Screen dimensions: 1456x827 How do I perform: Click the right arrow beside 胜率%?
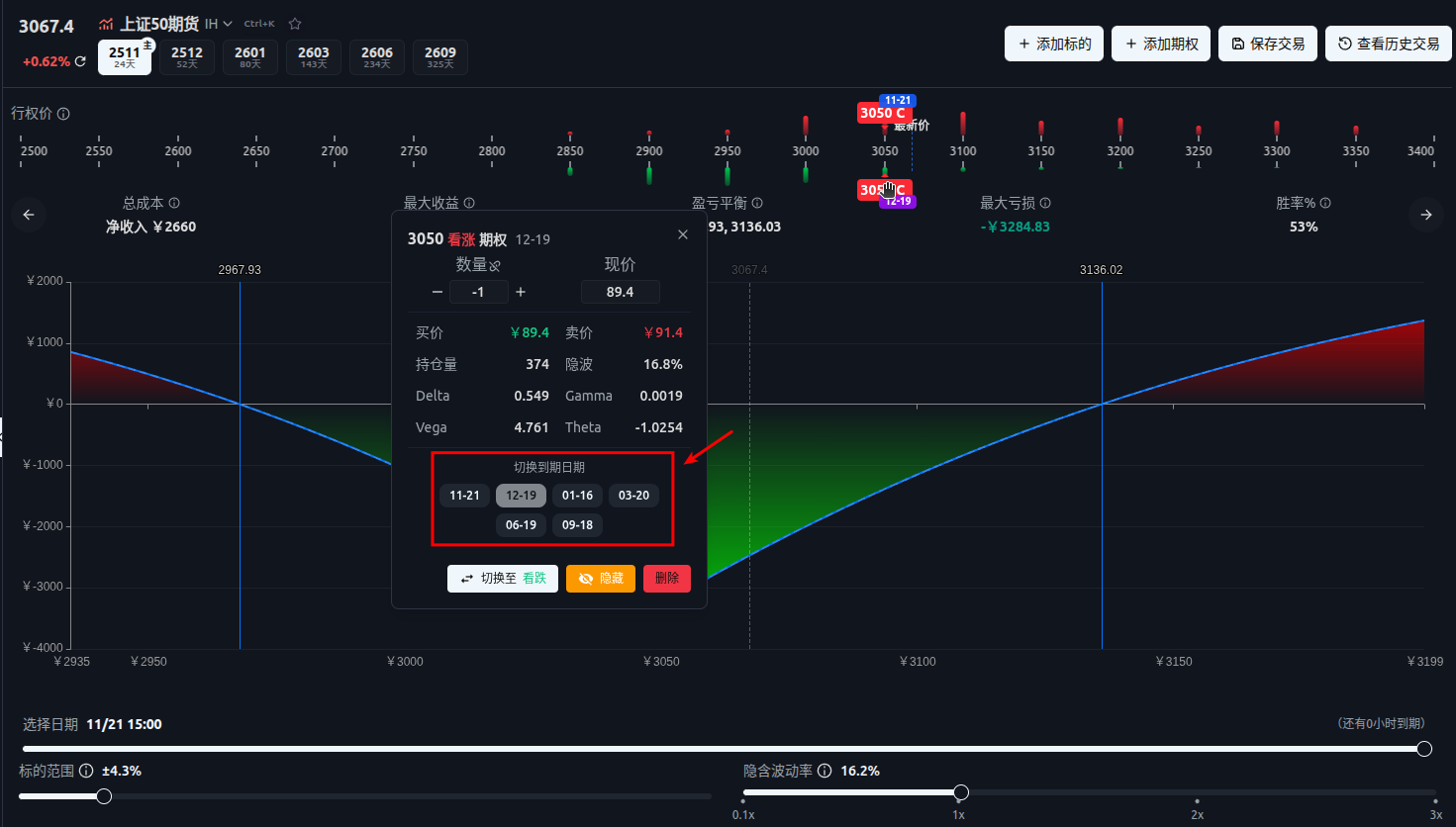[x=1426, y=215]
